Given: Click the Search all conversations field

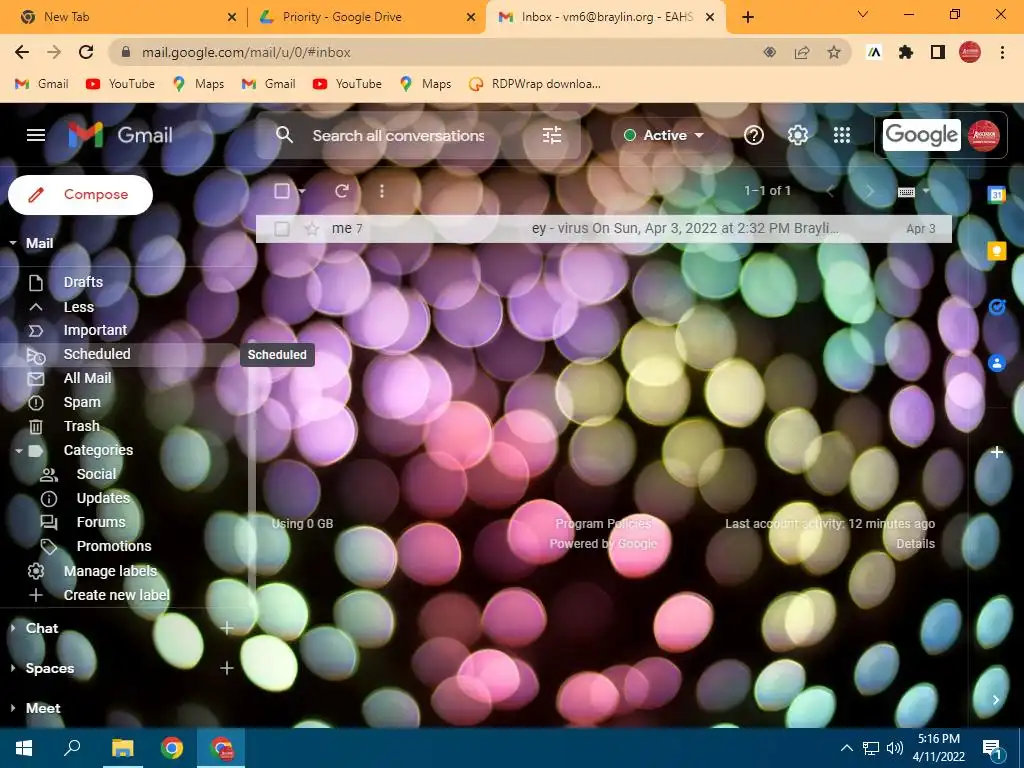Looking at the screenshot, I should (398, 135).
